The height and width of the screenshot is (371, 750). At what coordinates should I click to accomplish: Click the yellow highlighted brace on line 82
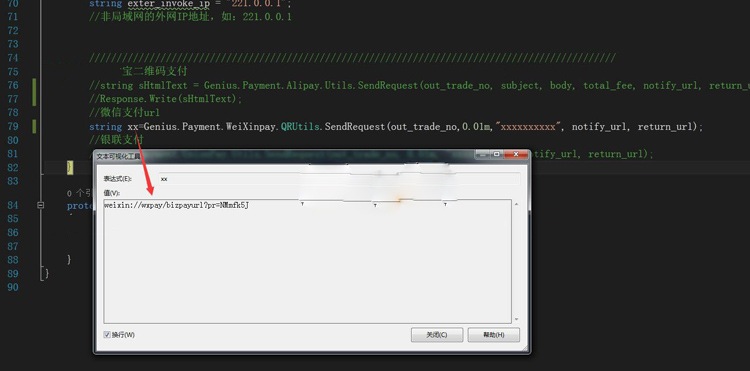[x=70, y=167]
